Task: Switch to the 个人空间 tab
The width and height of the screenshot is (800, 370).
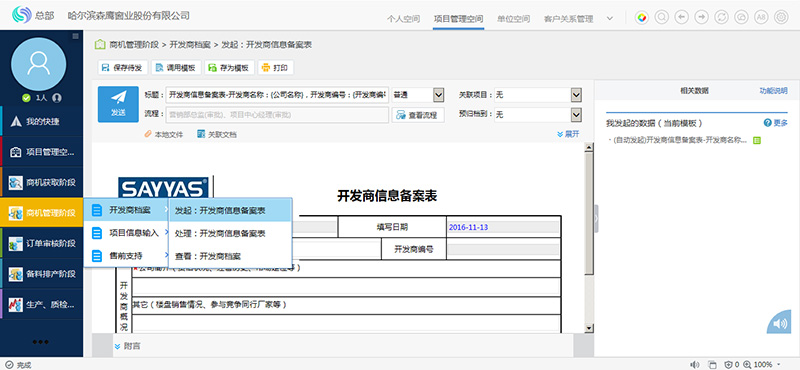Action: tap(403, 19)
